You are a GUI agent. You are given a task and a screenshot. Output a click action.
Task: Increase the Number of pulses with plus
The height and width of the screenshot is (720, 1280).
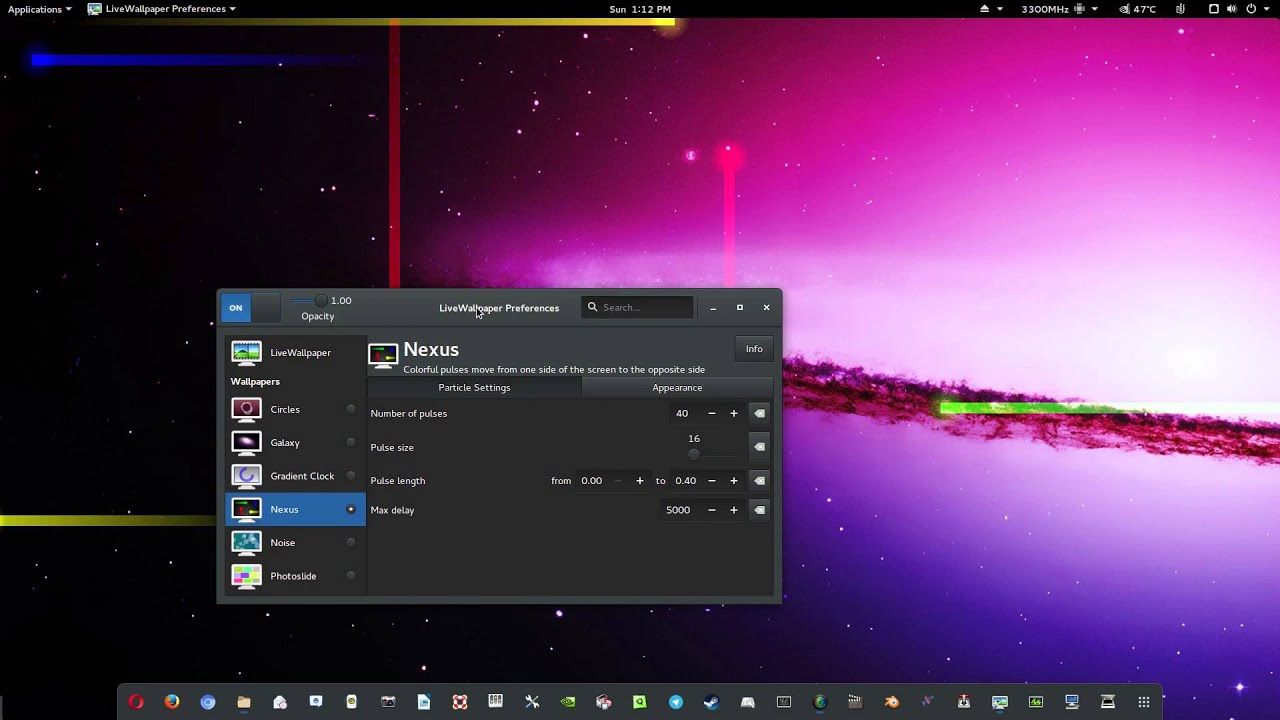(733, 413)
